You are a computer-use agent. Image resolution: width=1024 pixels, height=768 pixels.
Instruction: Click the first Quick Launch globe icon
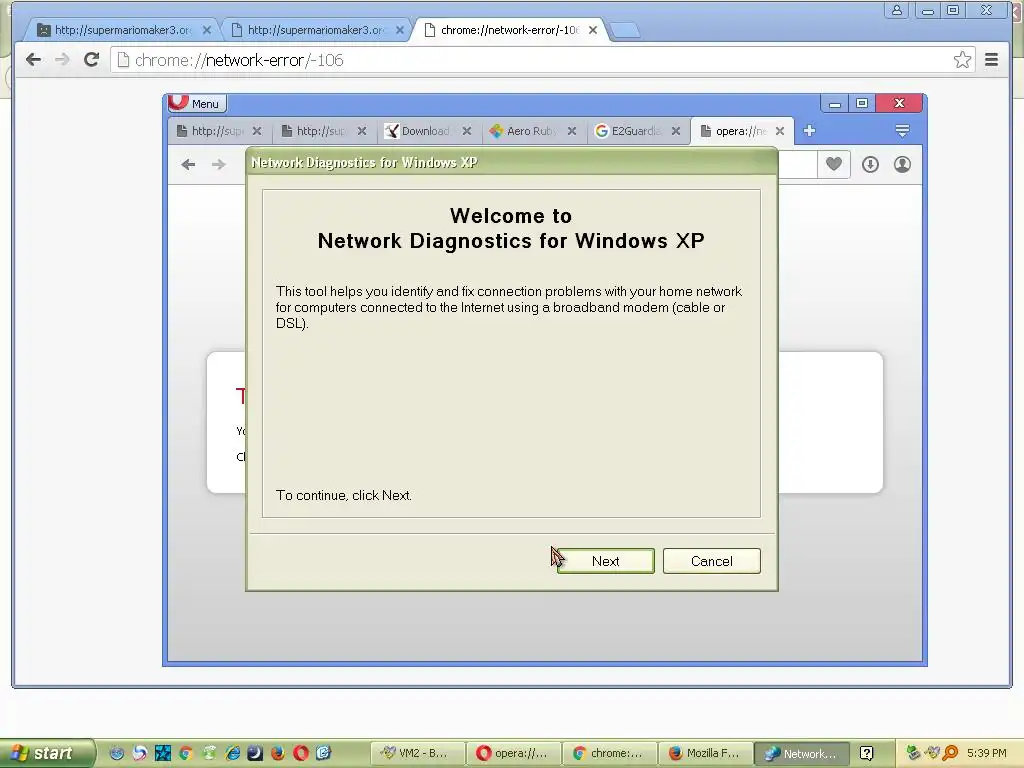tap(117, 753)
